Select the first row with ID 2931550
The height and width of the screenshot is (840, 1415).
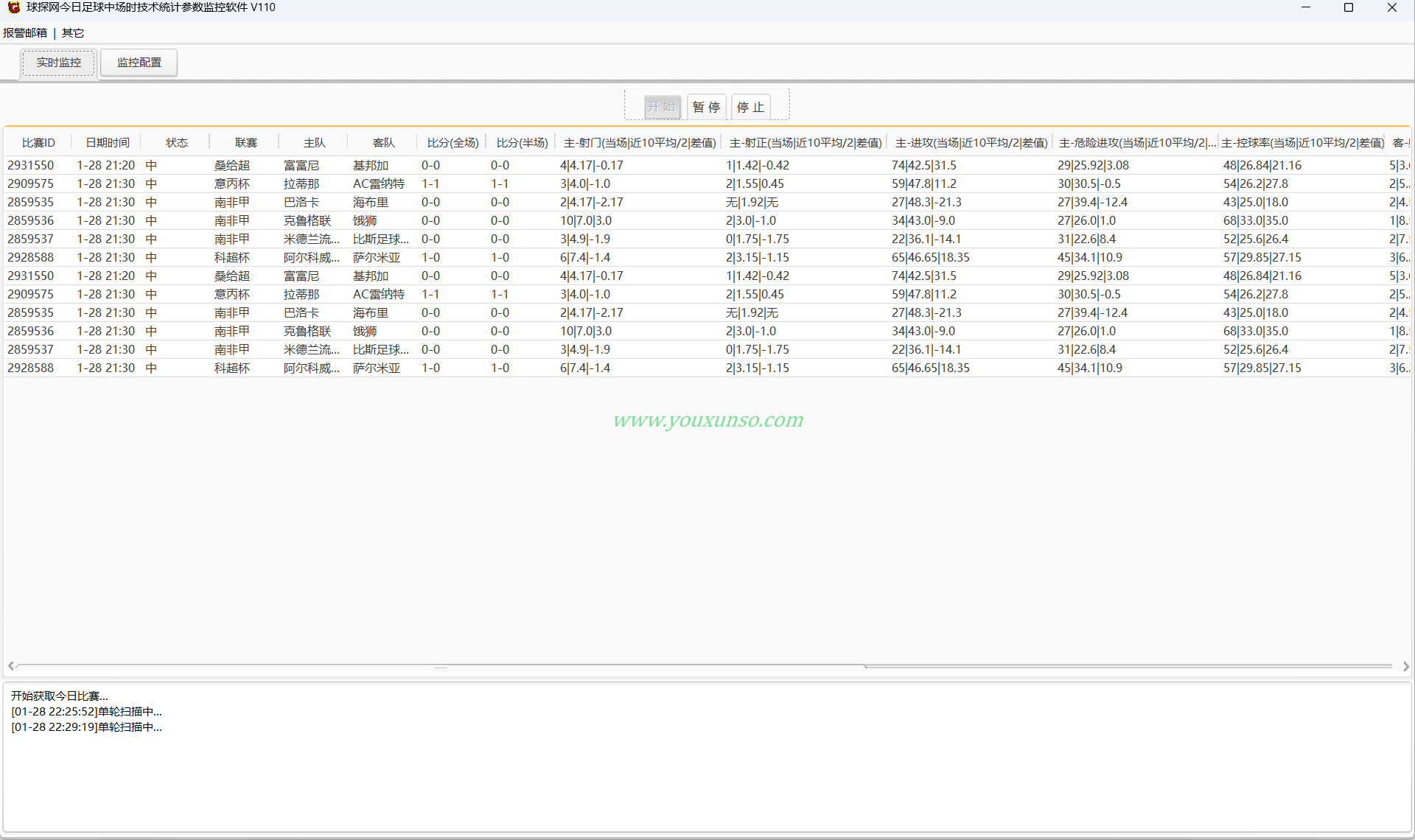[x=707, y=166]
